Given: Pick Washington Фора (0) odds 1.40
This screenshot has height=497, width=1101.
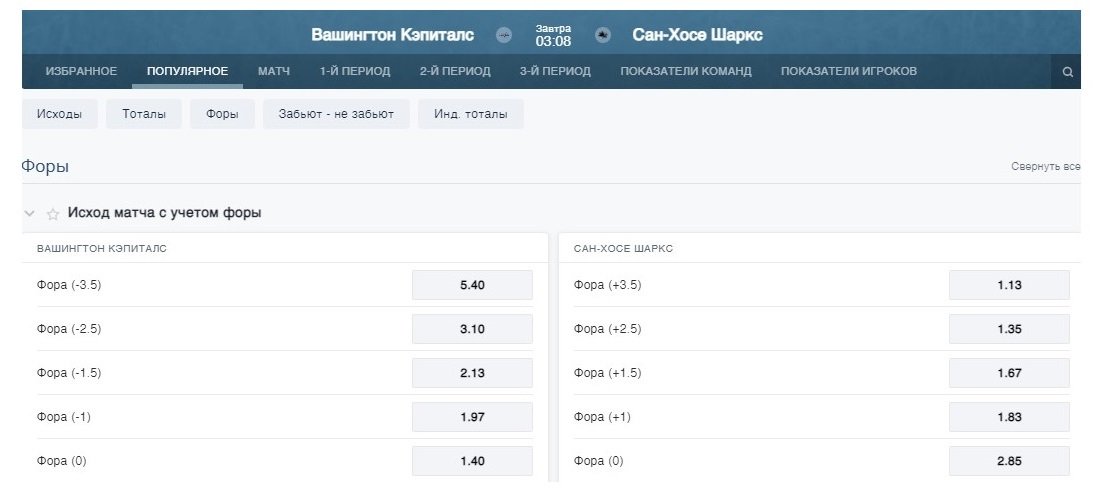Looking at the screenshot, I should [473, 461].
